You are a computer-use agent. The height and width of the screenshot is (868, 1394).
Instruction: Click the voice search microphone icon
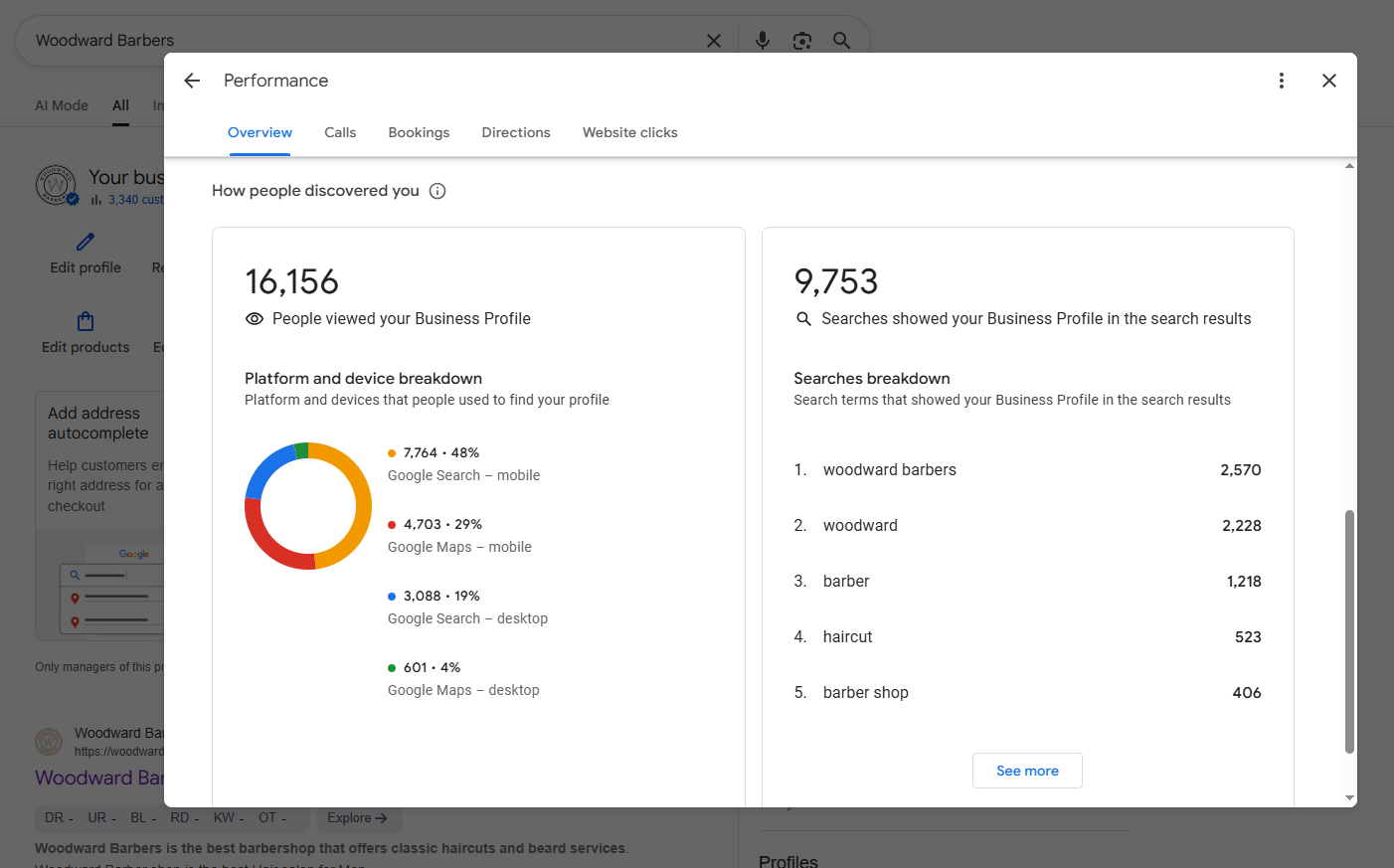762,41
